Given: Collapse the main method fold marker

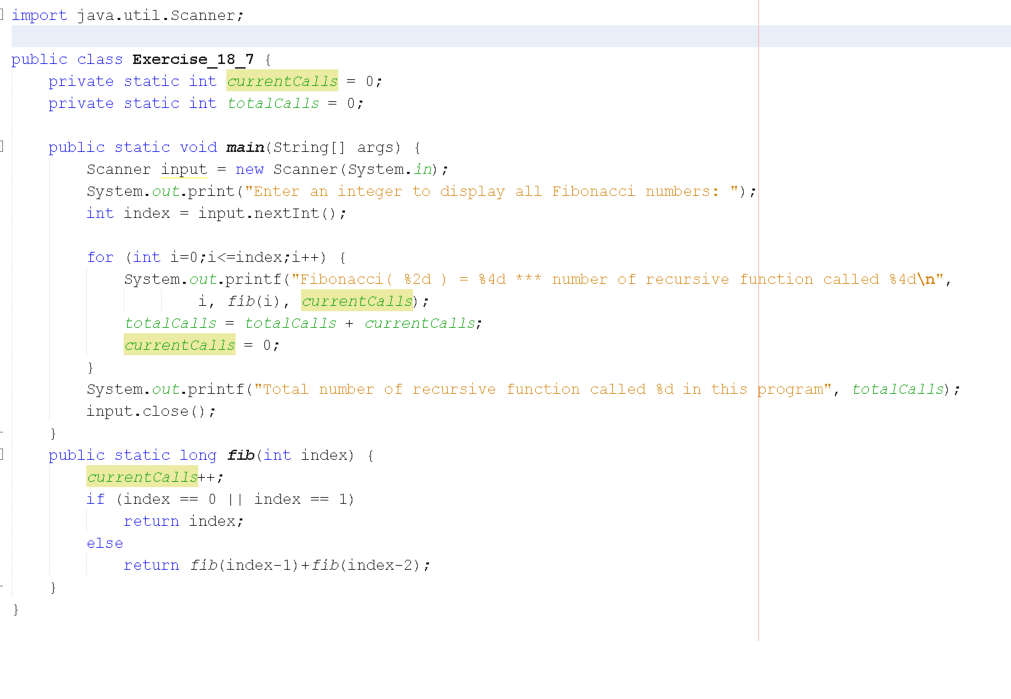Looking at the screenshot, I should click(3, 147).
